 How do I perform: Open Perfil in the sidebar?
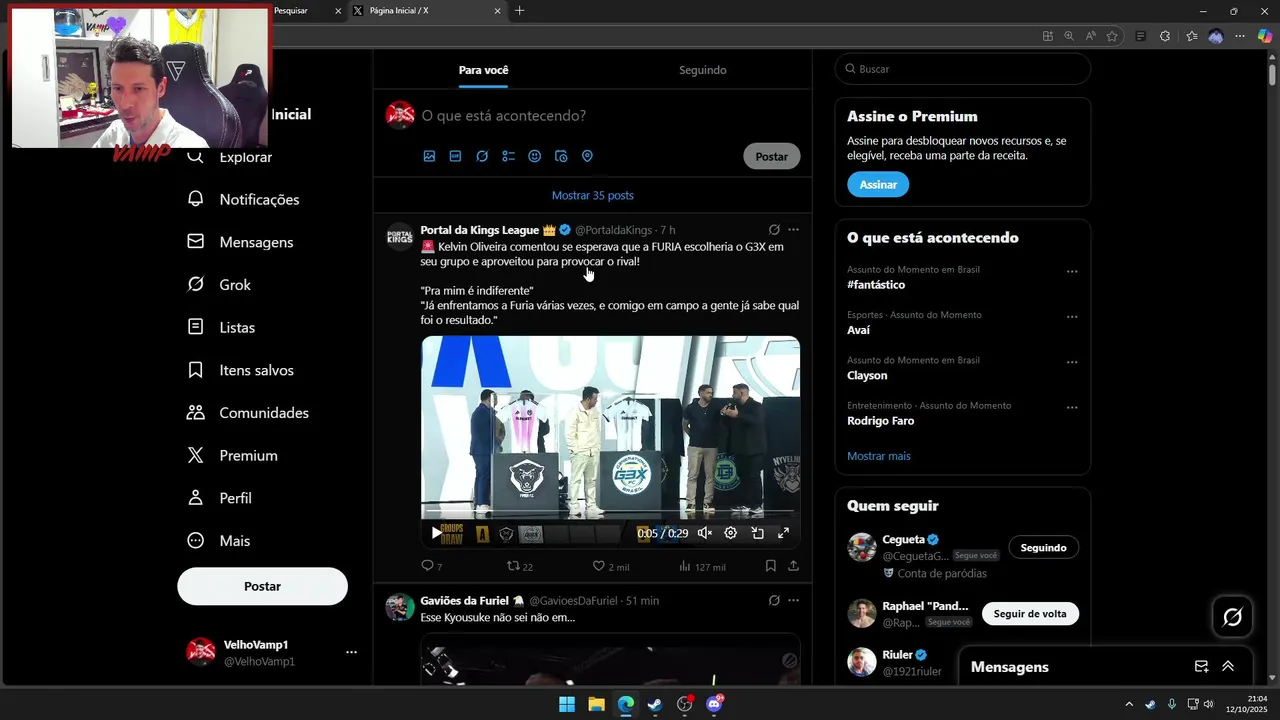(x=219, y=498)
